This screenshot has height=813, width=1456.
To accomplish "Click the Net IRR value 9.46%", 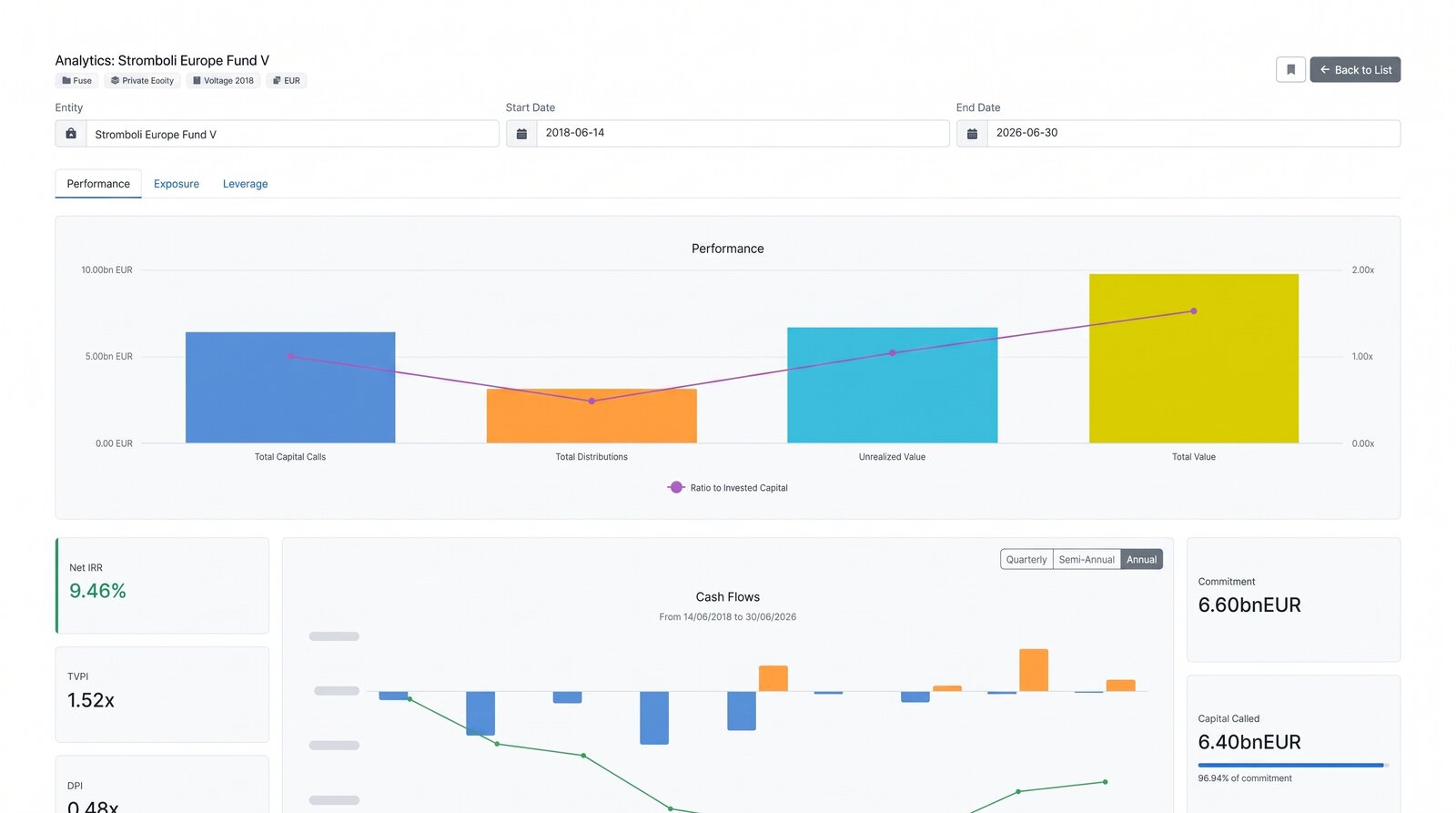I will (97, 592).
